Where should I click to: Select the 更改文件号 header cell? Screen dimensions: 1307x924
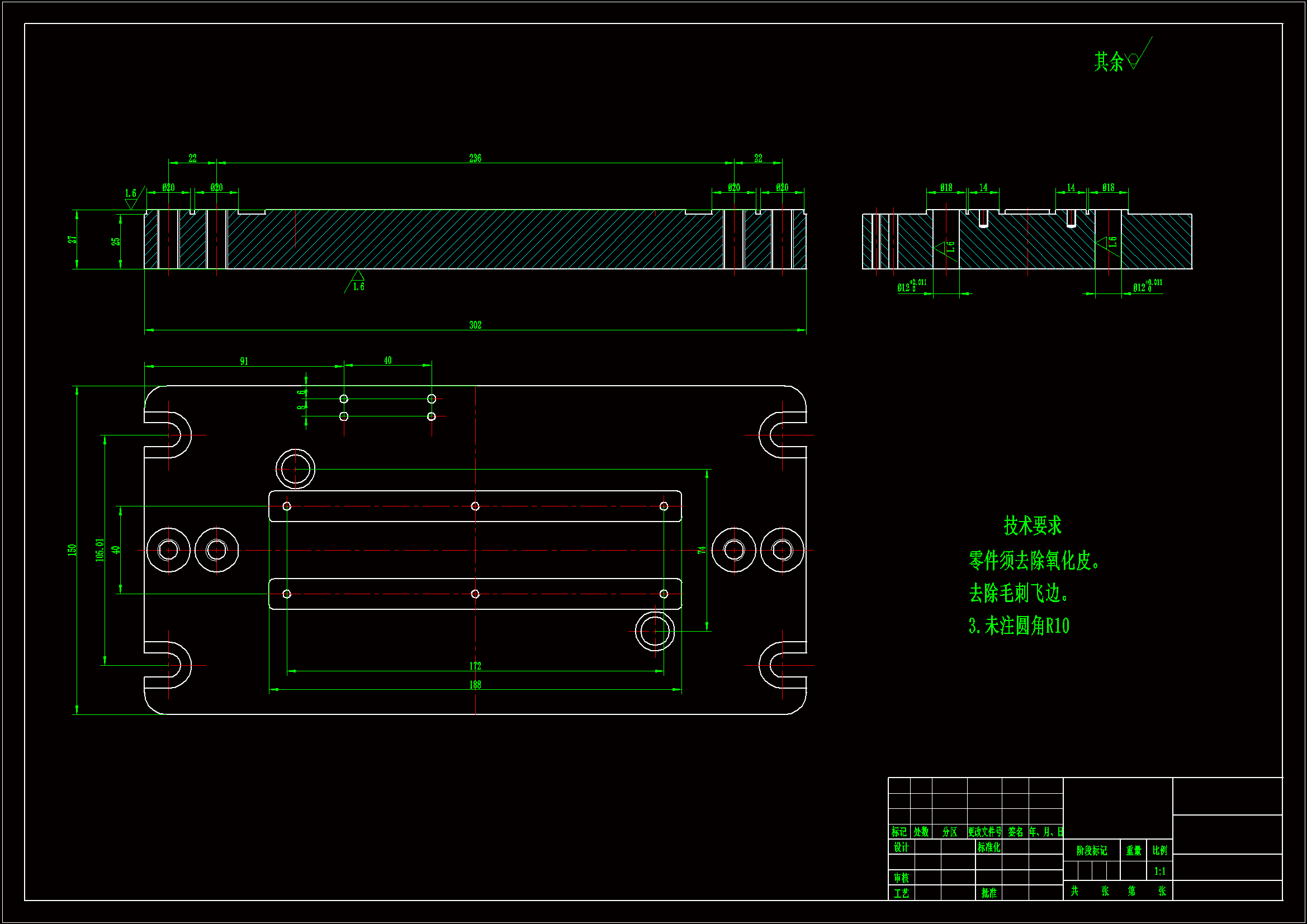click(984, 832)
